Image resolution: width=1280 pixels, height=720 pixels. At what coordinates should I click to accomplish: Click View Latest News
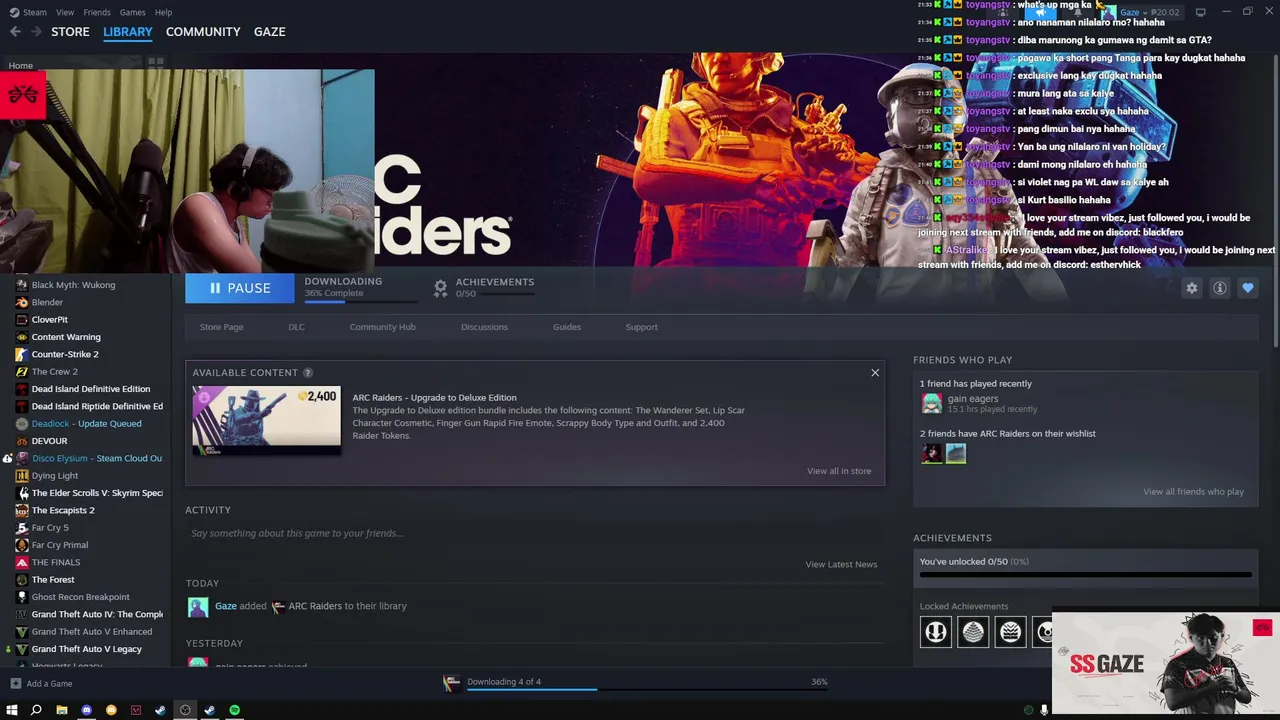pos(841,564)
